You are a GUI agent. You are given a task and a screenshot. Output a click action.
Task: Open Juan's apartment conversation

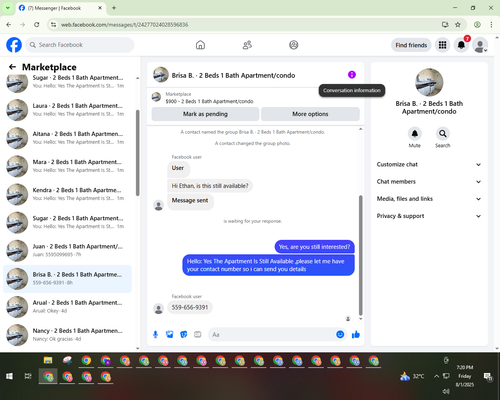click(x=67, y=250)
